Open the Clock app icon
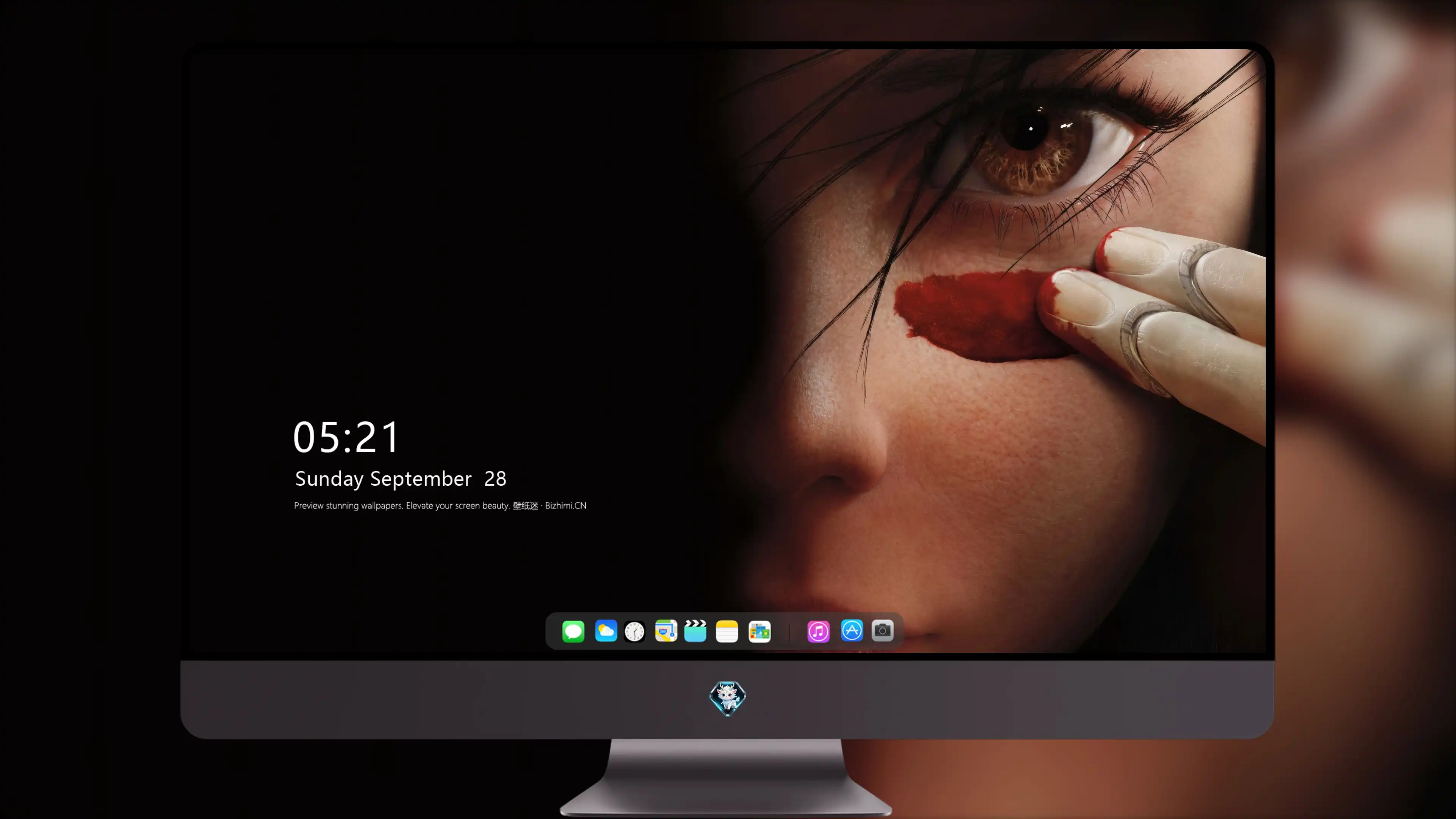 [634, 631]
